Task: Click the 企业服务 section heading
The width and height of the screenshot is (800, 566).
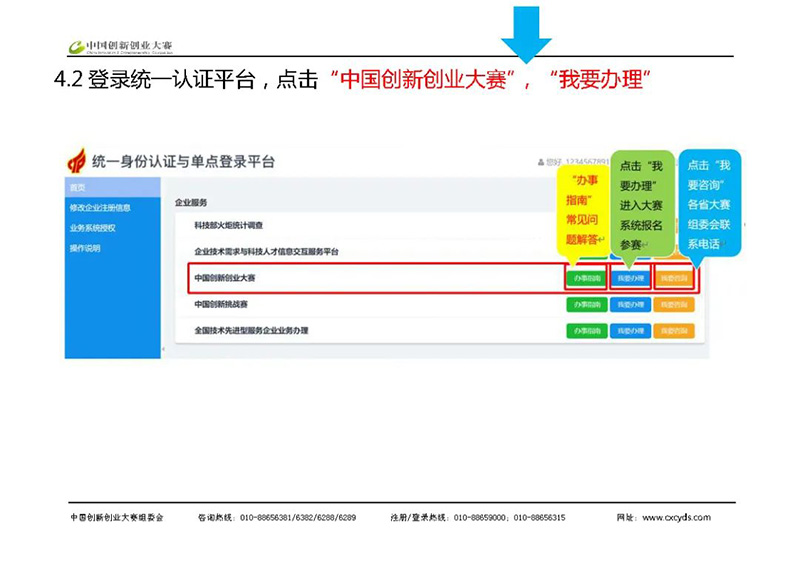Action: click(191, 203)
